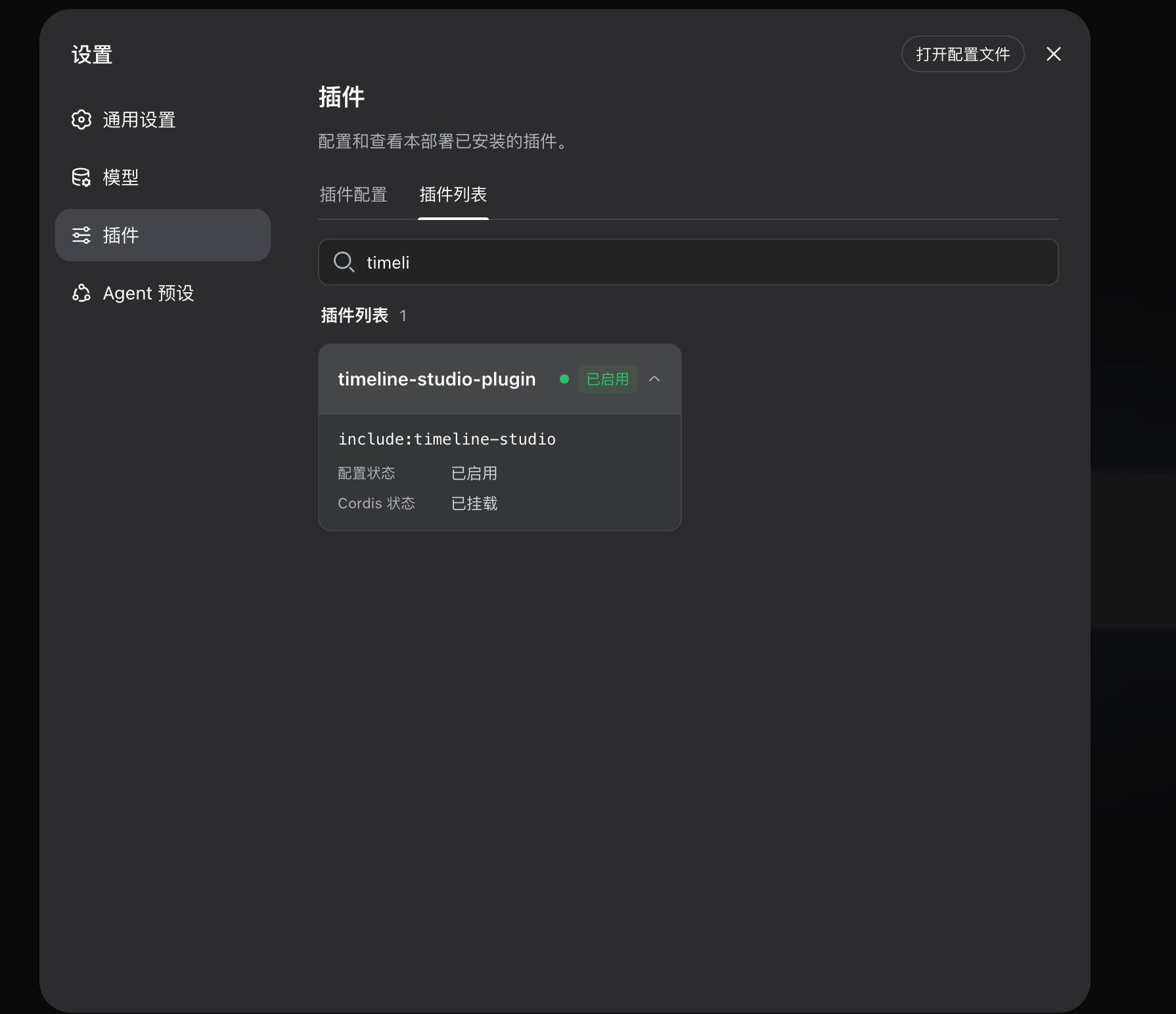Click the database icon beside 模型
The width and height of the screenshot is (1176, 1014).
tap(81, 177)
